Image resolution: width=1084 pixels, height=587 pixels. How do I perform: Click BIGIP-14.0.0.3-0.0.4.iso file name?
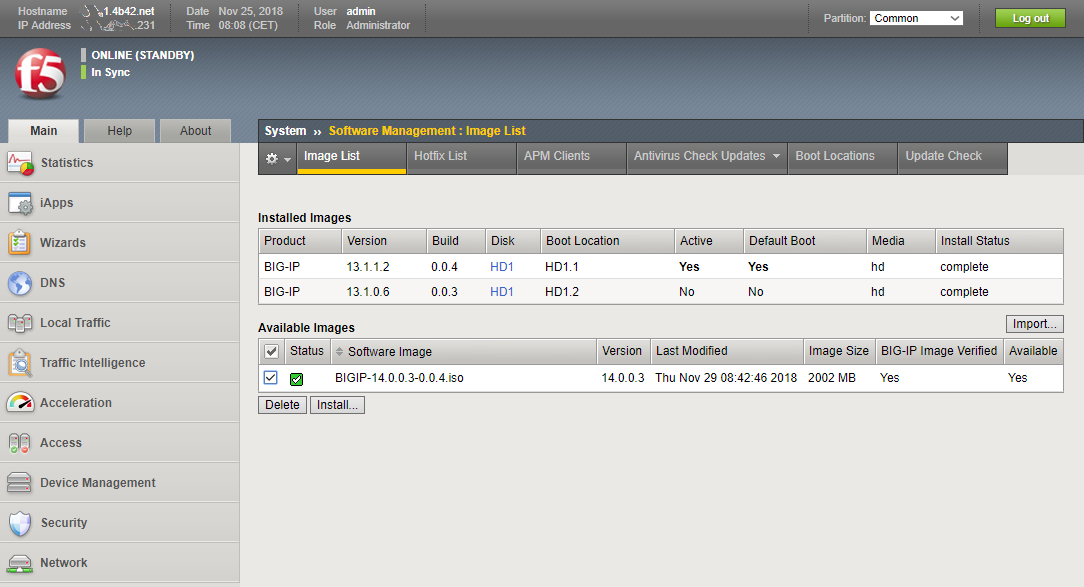[399, 378]
